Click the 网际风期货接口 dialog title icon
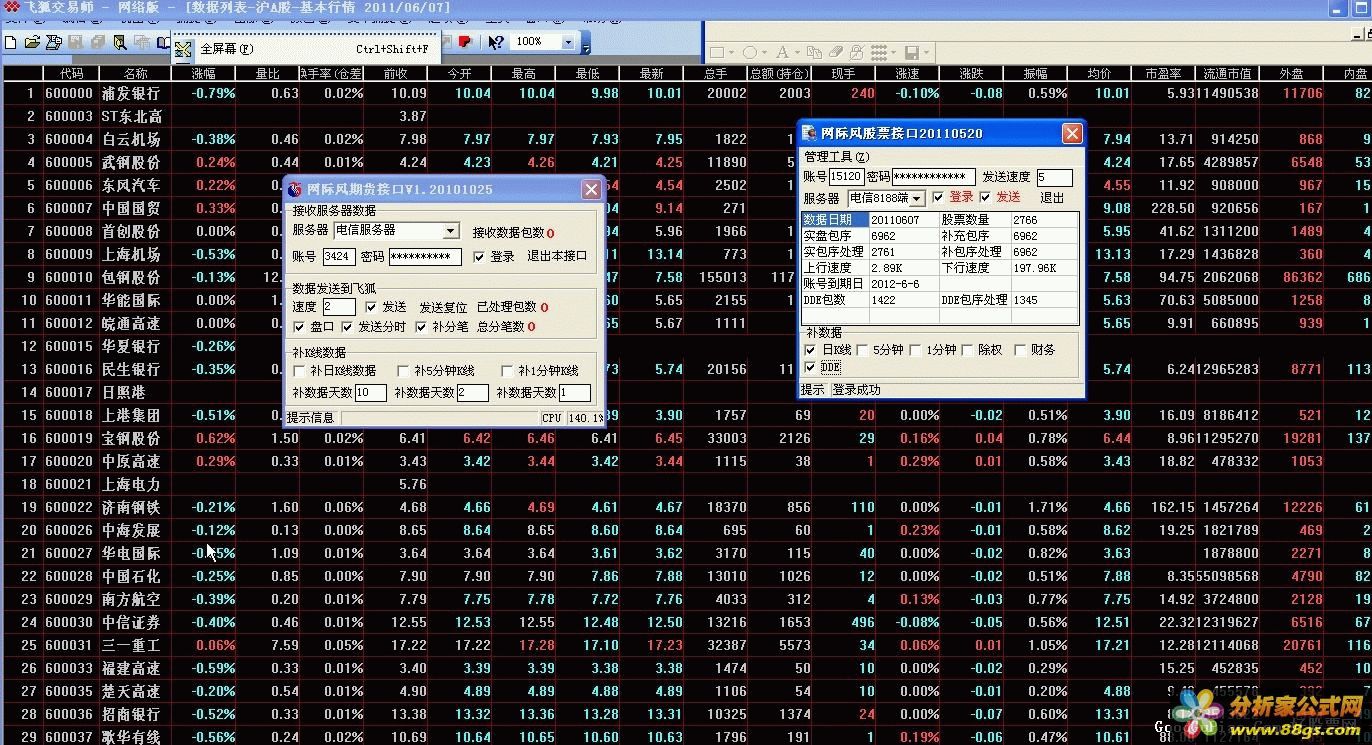1372x745 pixels. tap(295, 189)
